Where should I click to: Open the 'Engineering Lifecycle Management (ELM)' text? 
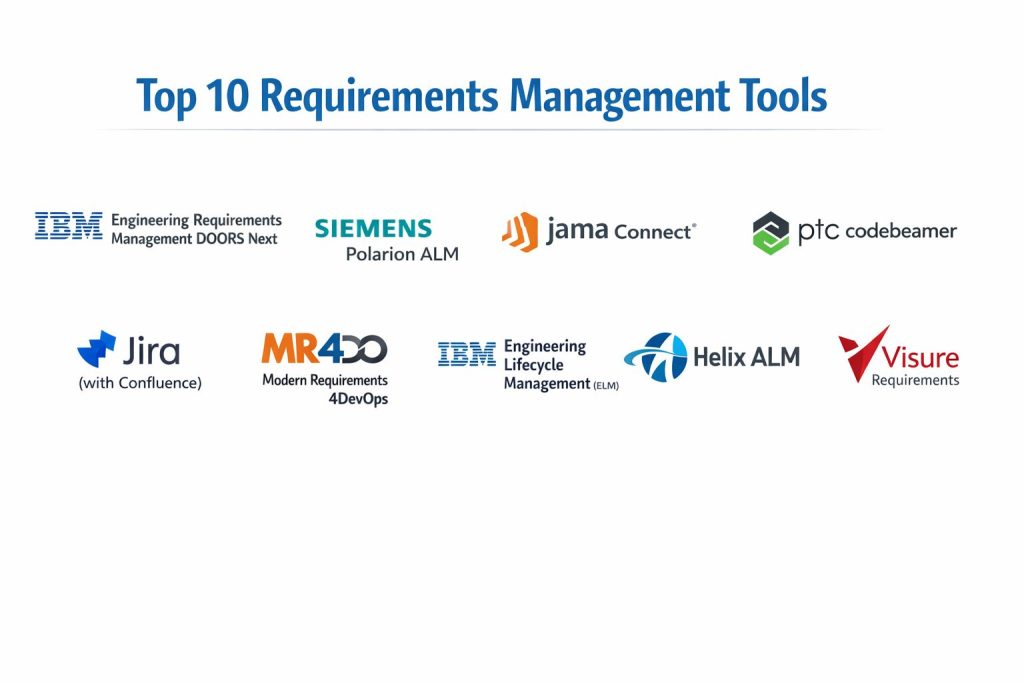pos(553,365)
